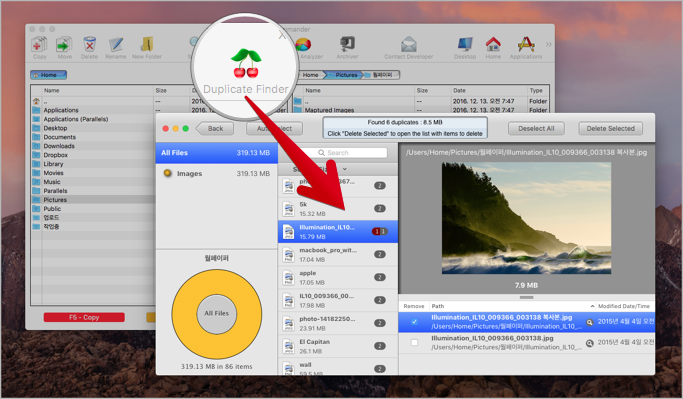Select the apple duplicate entry 17.05 MB

[x=338, y=277]
